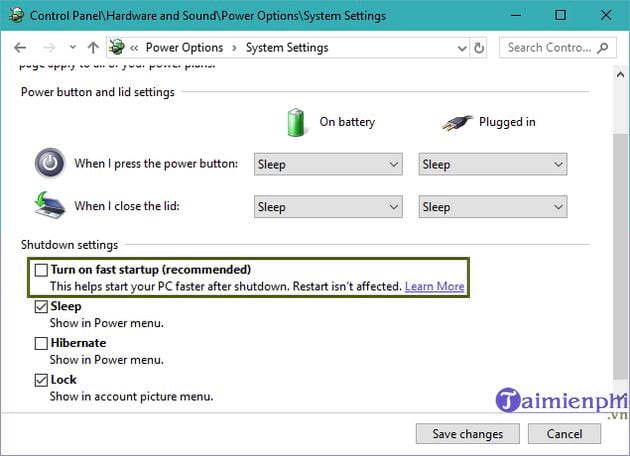Open the recent locations chevron
Viewport: 630px width, 456px height.
click(72, 47)
